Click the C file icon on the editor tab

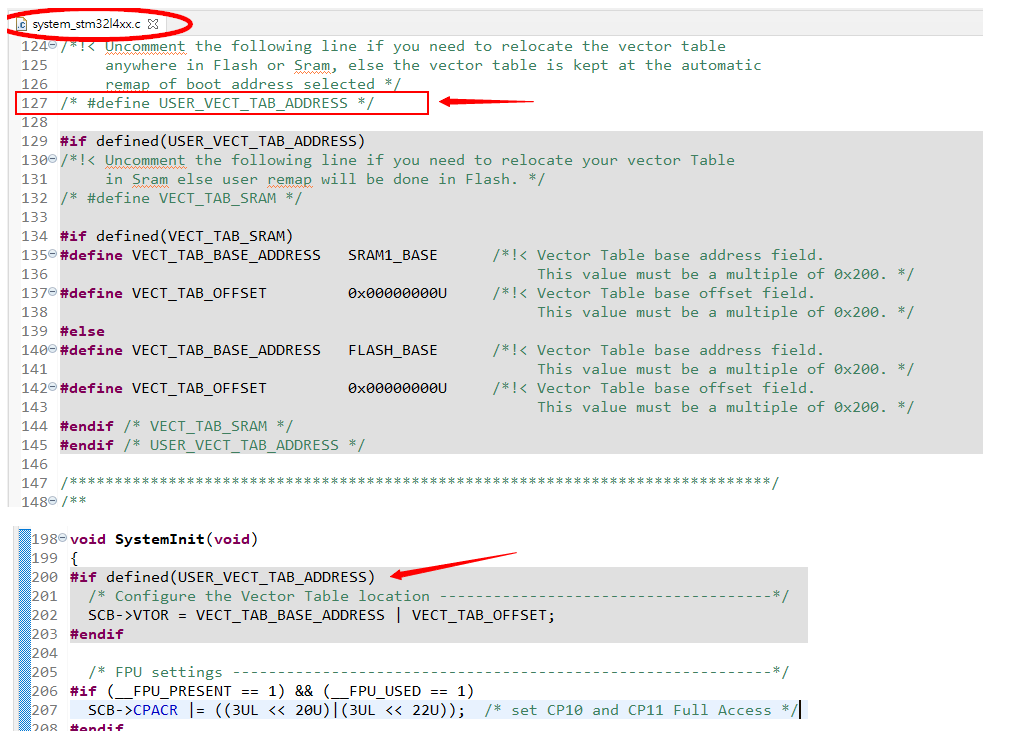pyautogui.click(x=22, y=24)
